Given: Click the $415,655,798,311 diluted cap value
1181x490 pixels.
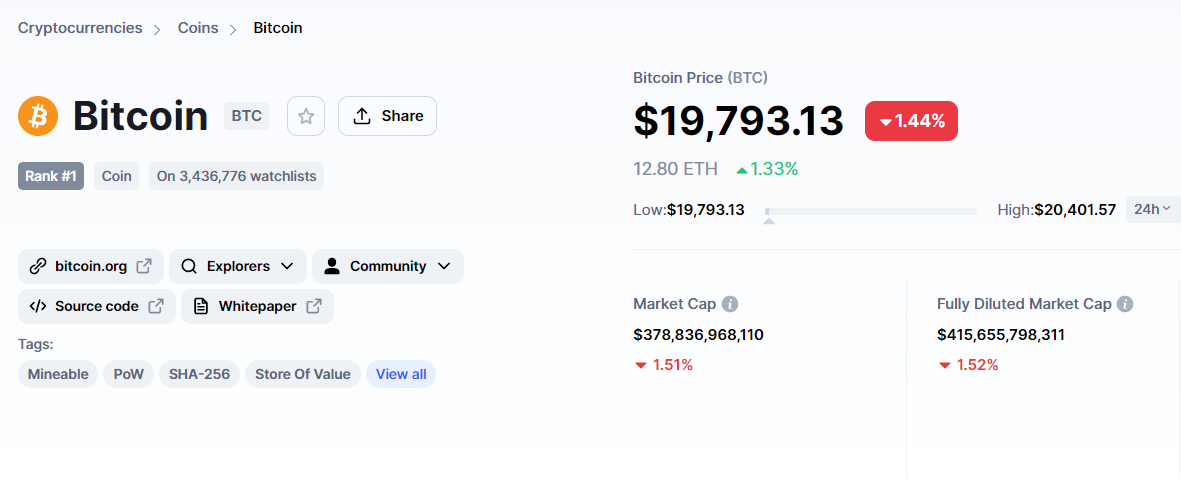Looking at the screenshot, I should click(x=1001, y=335).
